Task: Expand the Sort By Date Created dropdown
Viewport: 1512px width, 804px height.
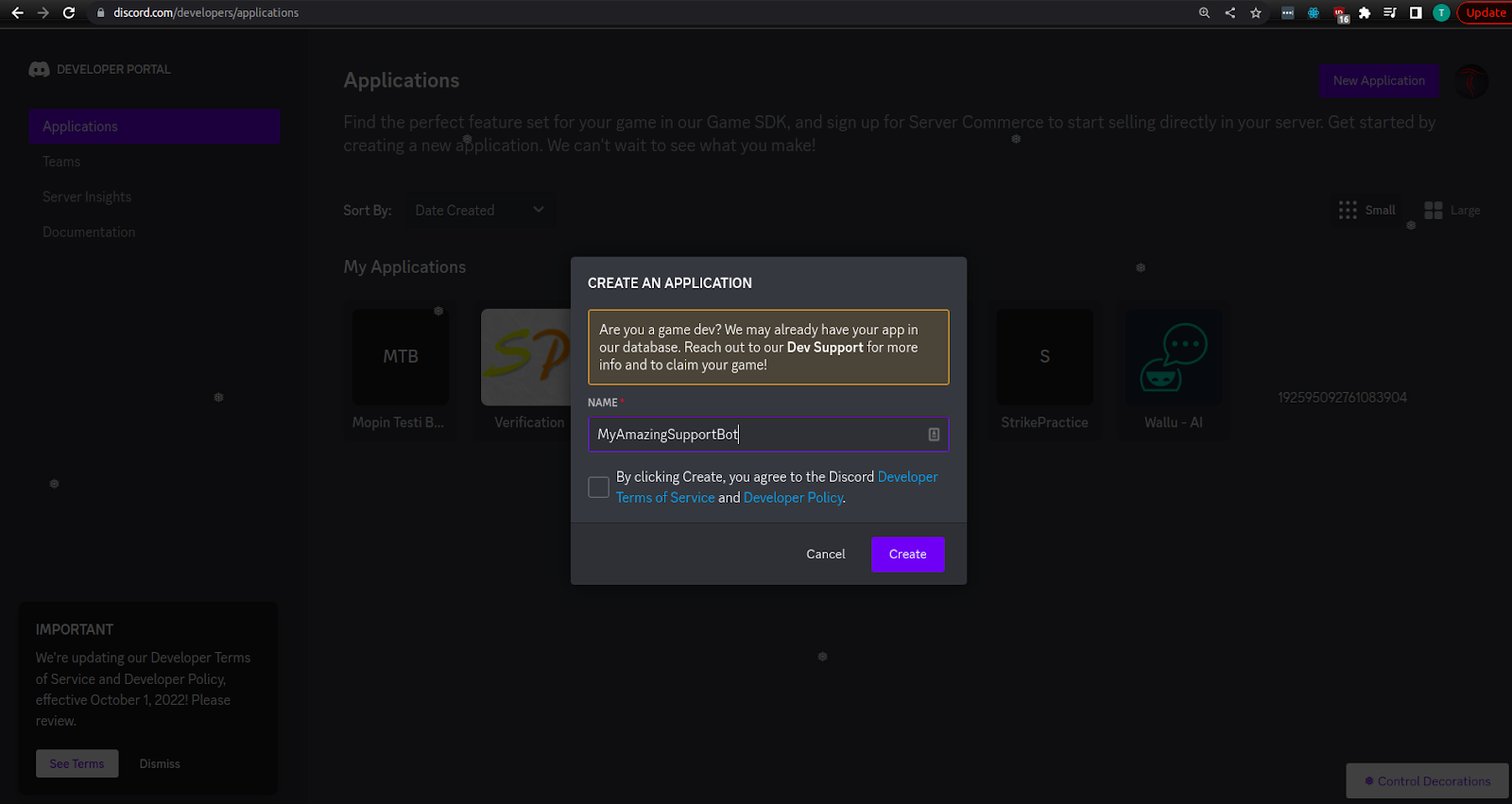Action: pyautogui.click(x=480, y=210)
